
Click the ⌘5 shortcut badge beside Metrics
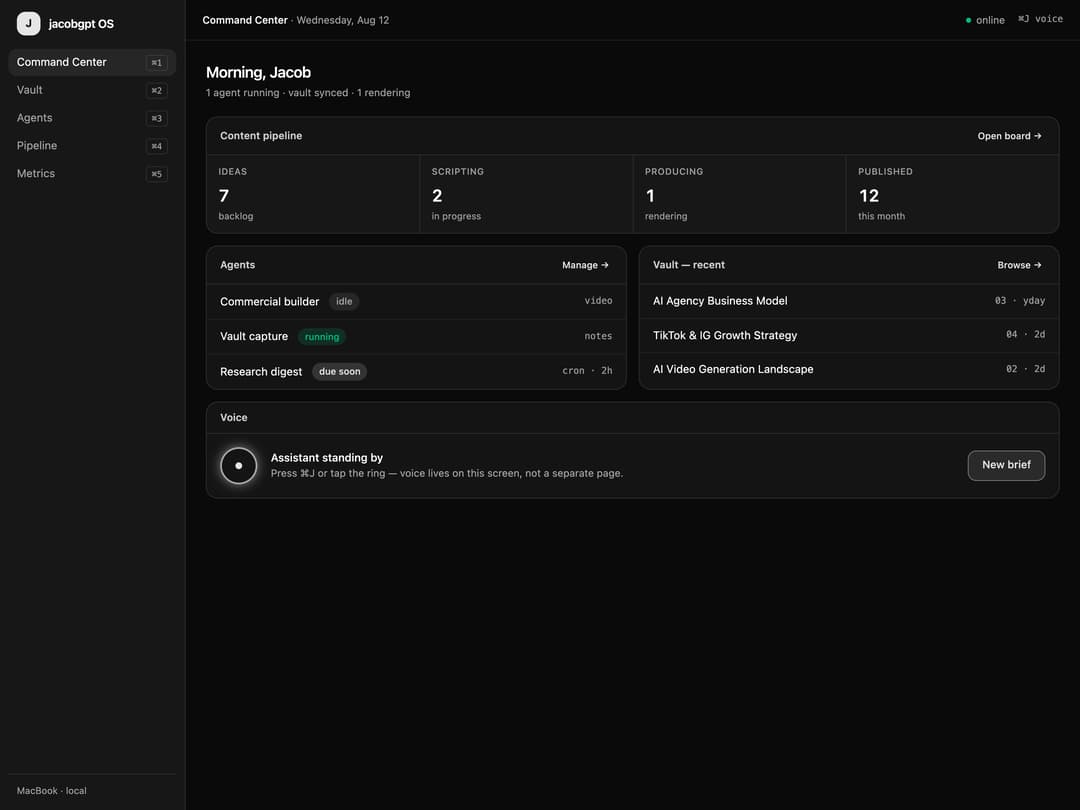click(156, 174)
